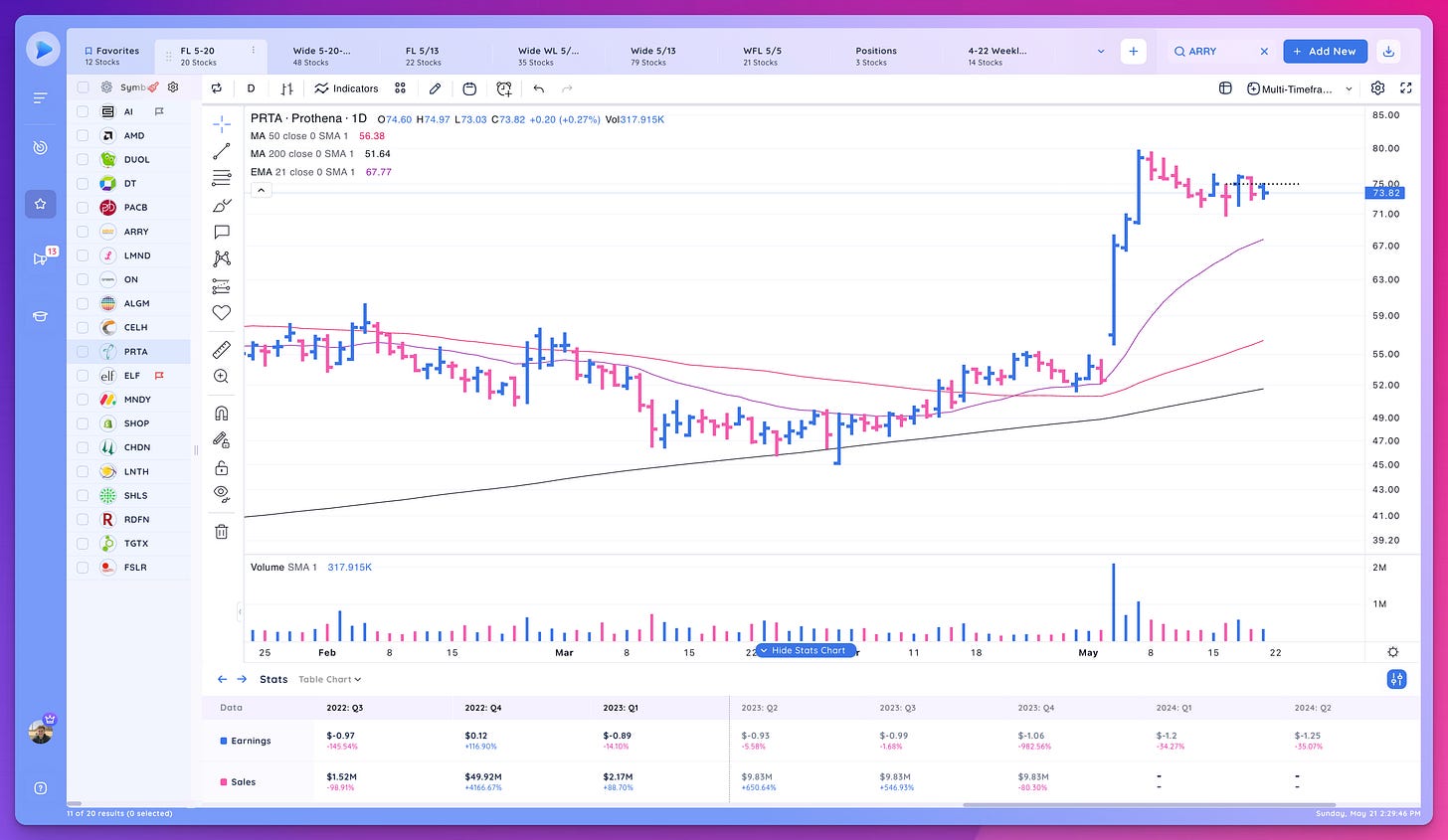
Task: Open FL 5-20 tab options menu
Action: (x=254, y=51)
